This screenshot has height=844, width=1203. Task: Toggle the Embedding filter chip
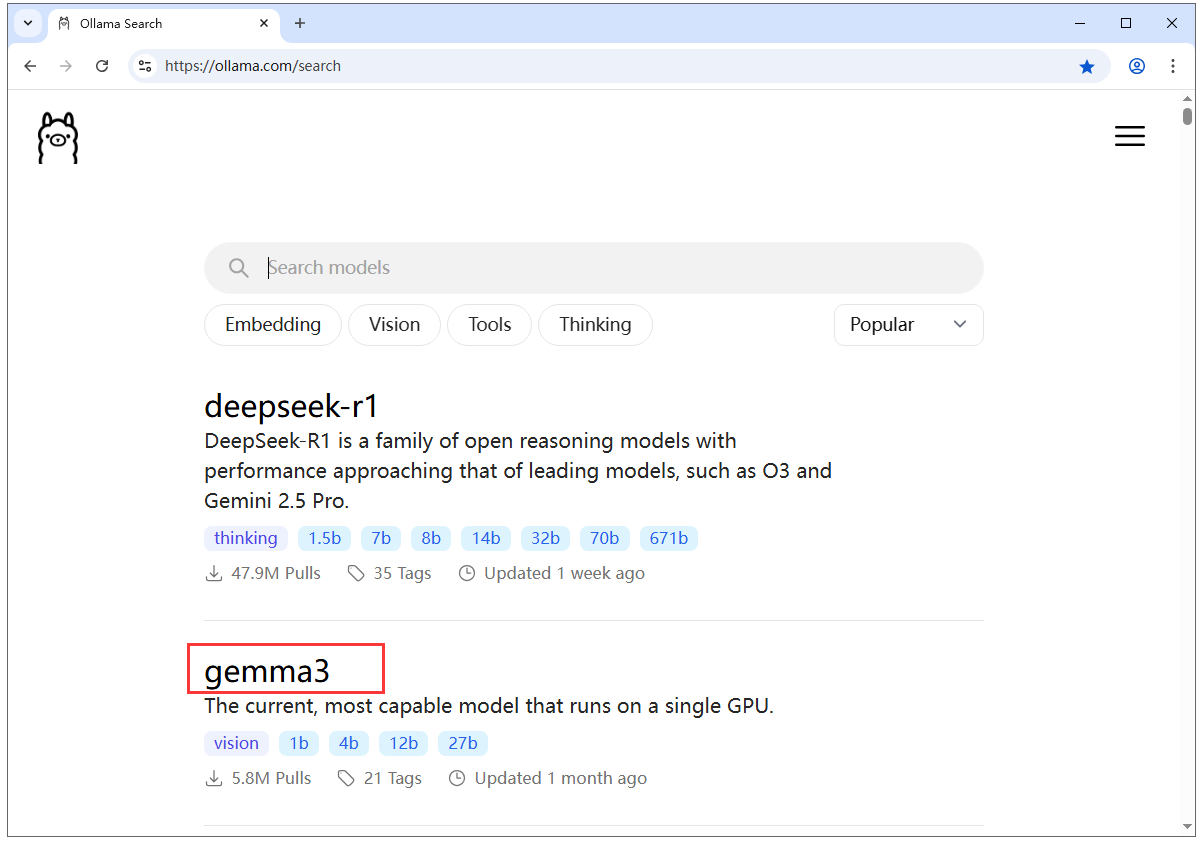click(x=272, y=324)
